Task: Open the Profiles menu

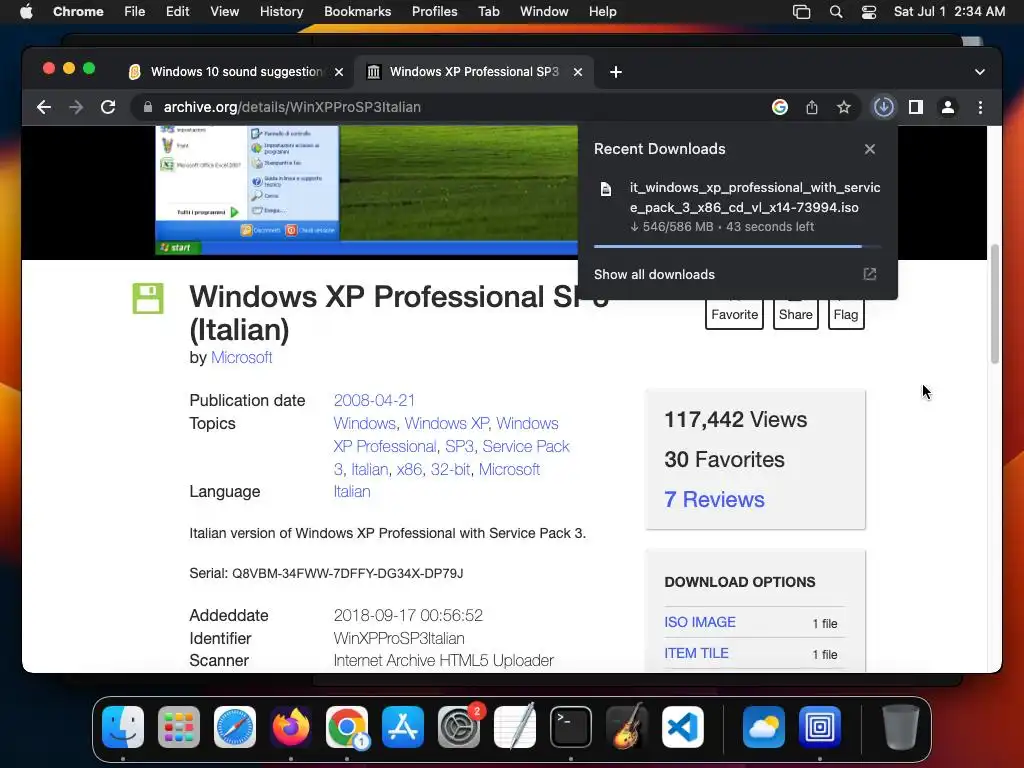Action: 435,11
